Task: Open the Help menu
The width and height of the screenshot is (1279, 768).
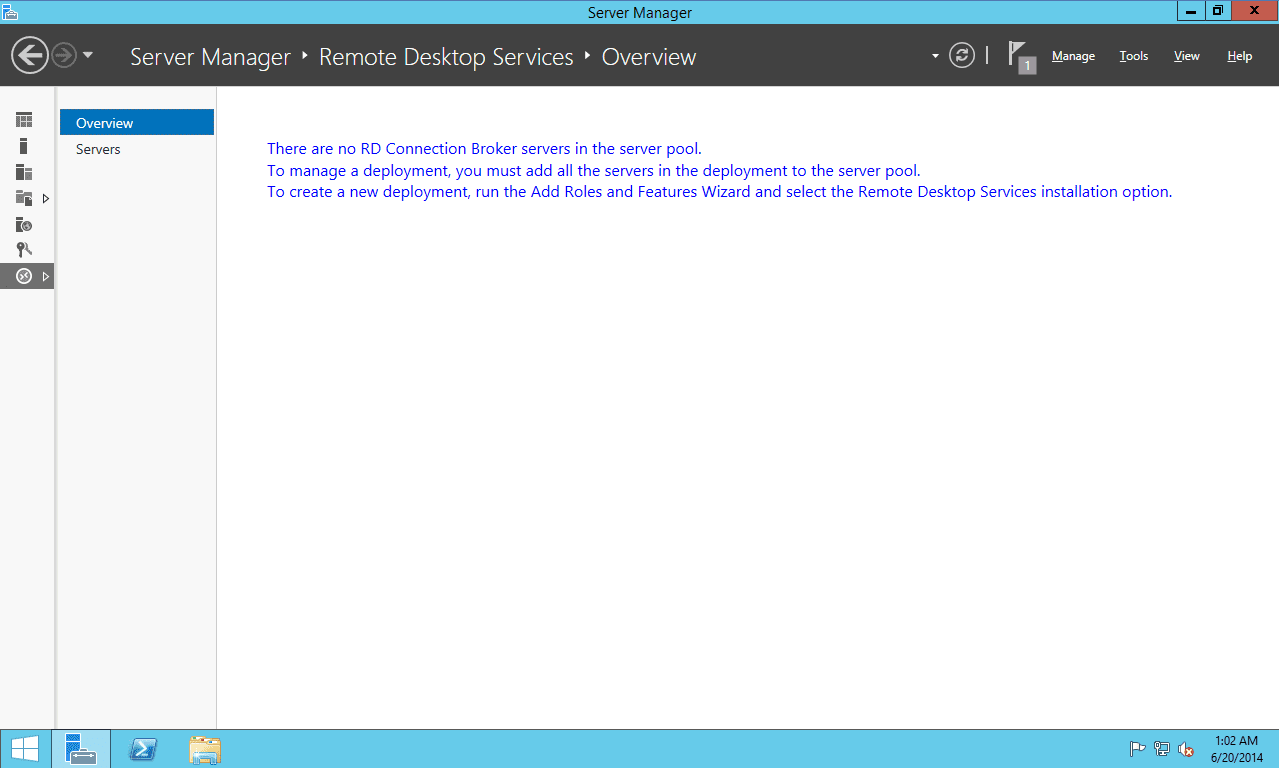Action: point(1240,56)
